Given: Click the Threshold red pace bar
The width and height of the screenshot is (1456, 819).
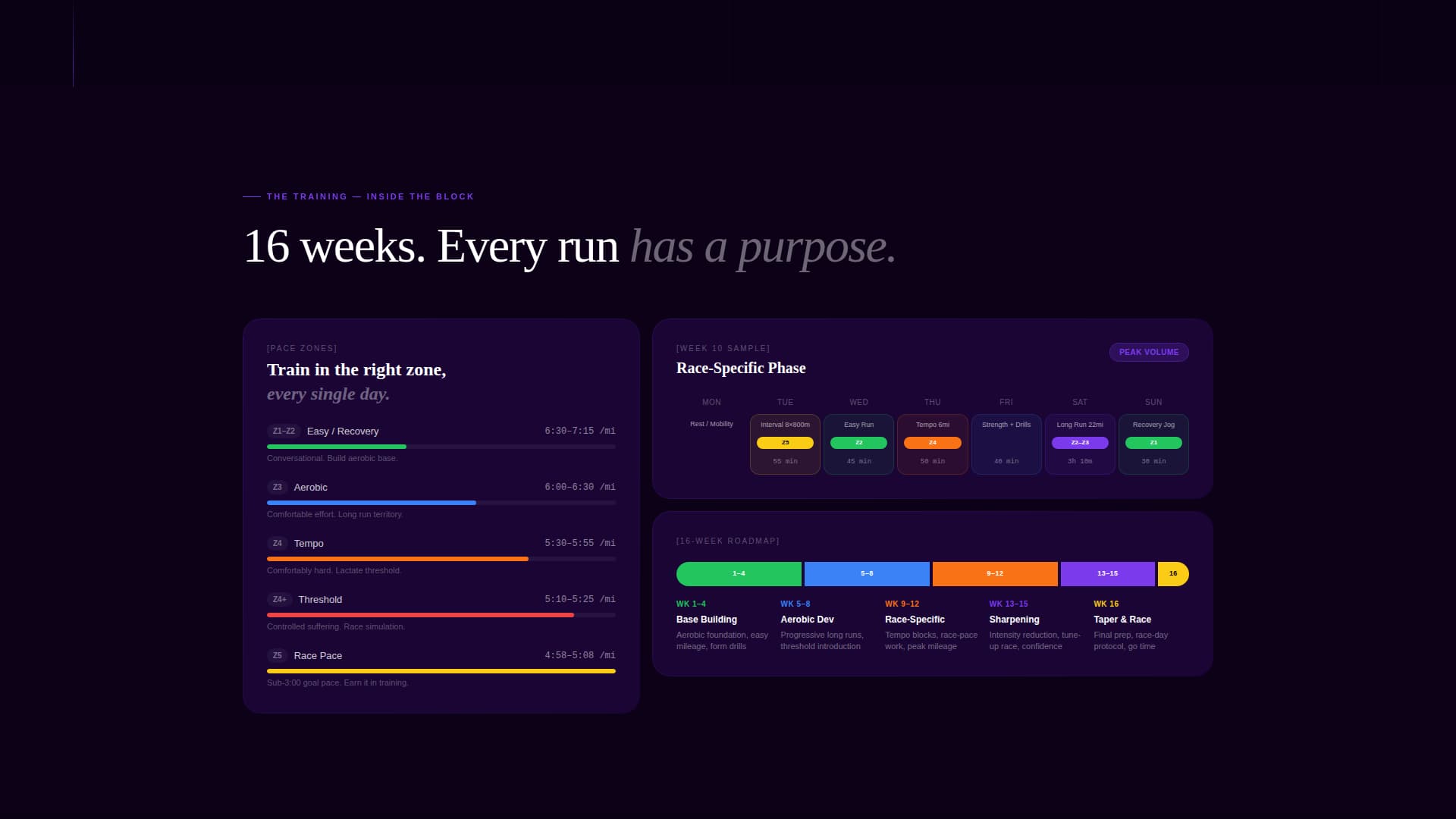Looking at the screenshot, I should tap(420, 615).
